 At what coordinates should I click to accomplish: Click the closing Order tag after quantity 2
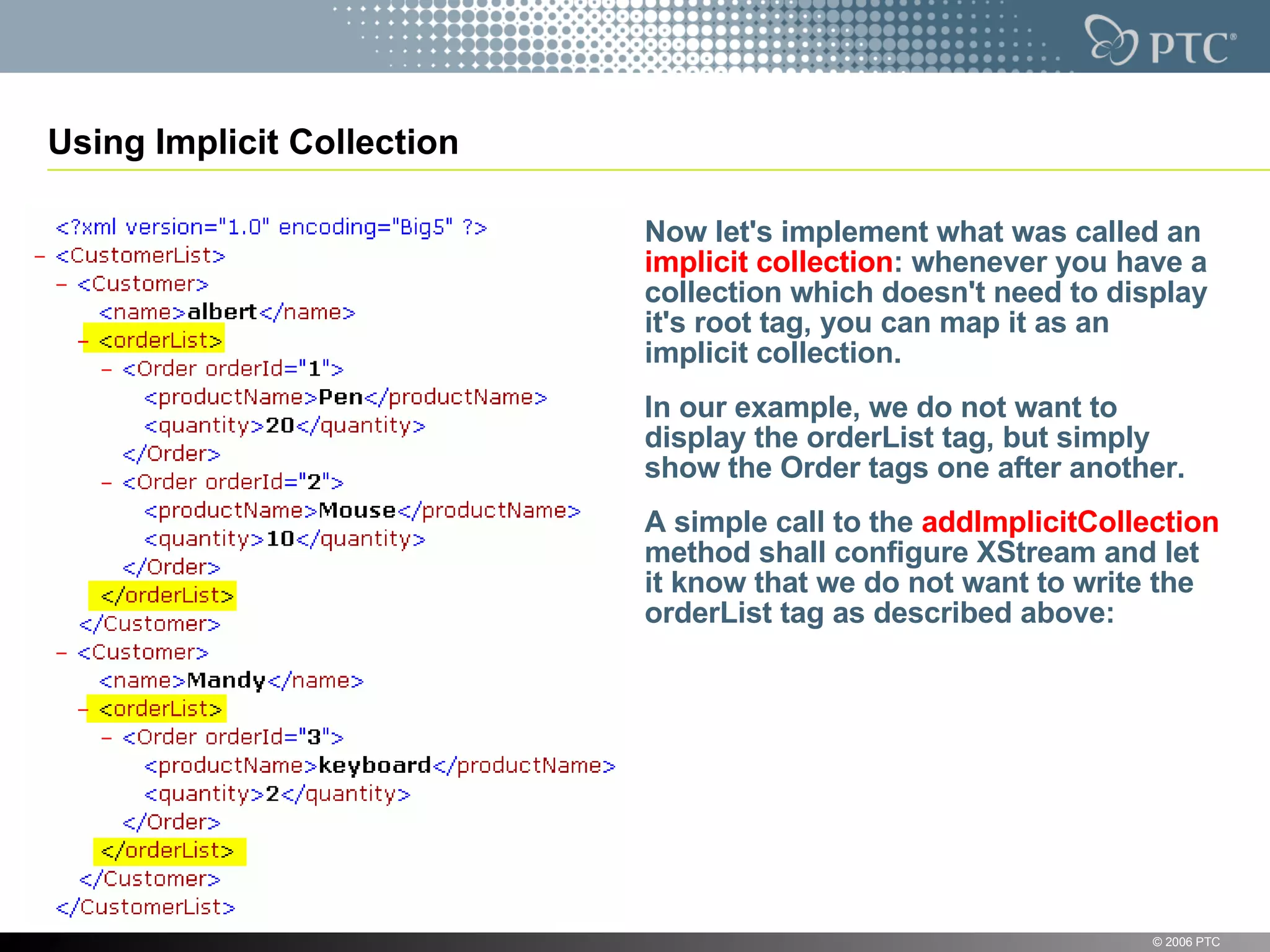click(171, 822)
